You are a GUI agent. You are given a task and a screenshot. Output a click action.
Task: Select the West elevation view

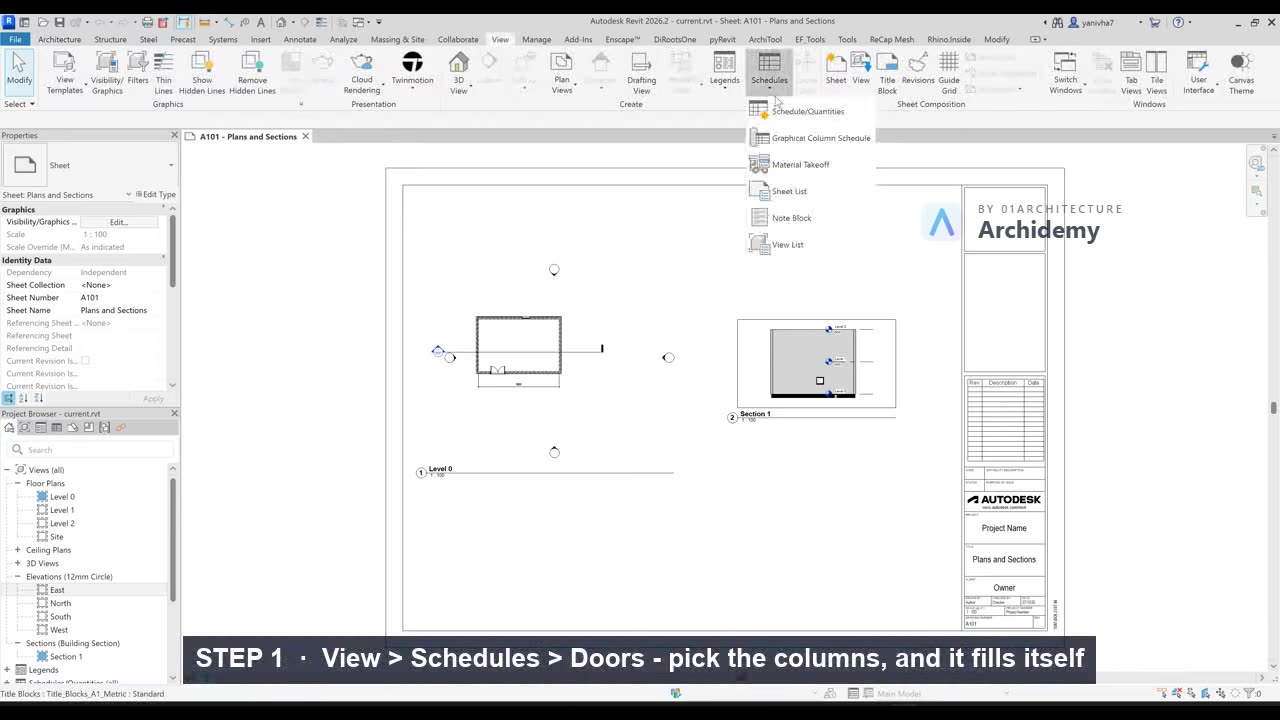(x=59, y=630)
